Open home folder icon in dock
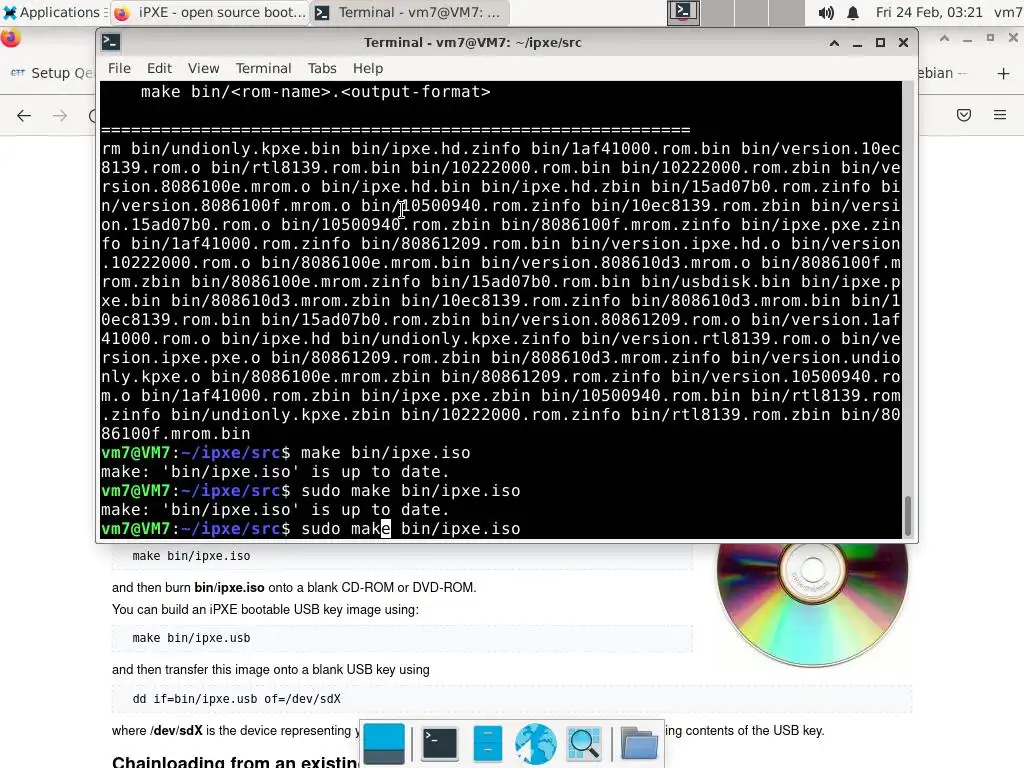The width and height of the screenshot is (1024, 768). [x=638, y=744]
